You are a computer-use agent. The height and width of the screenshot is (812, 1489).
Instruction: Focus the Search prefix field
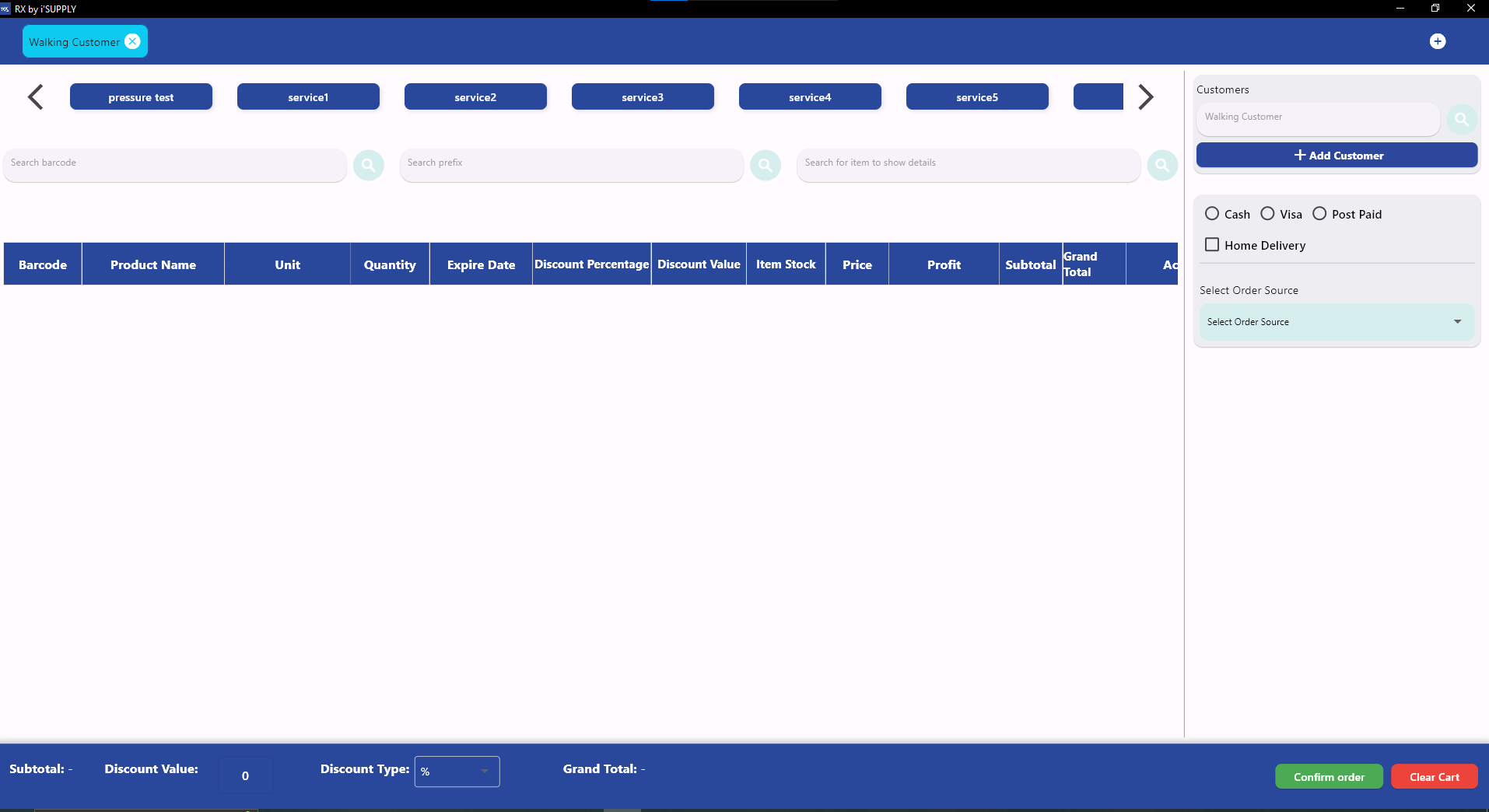point(572,165)
